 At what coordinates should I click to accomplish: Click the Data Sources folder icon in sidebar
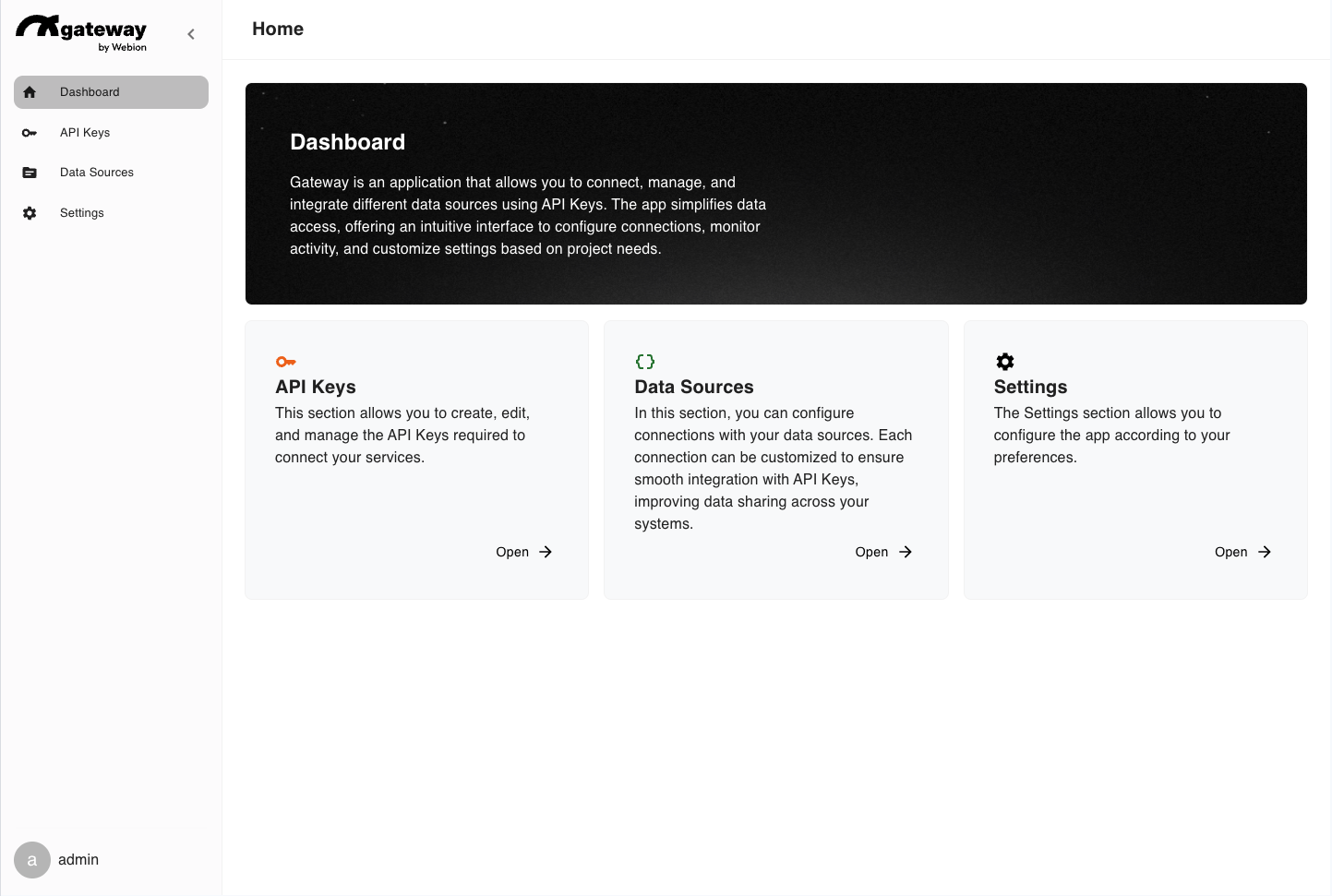pos(30,173)
